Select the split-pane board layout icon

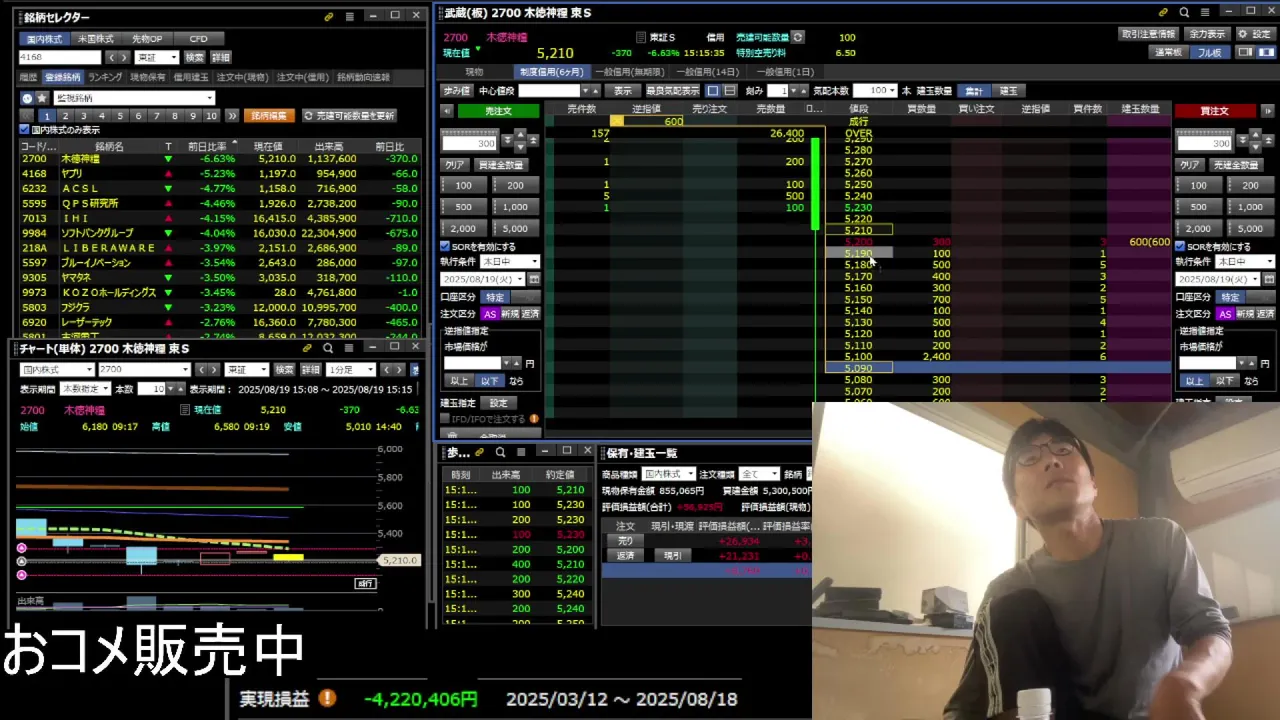click(x=730, y=90)
